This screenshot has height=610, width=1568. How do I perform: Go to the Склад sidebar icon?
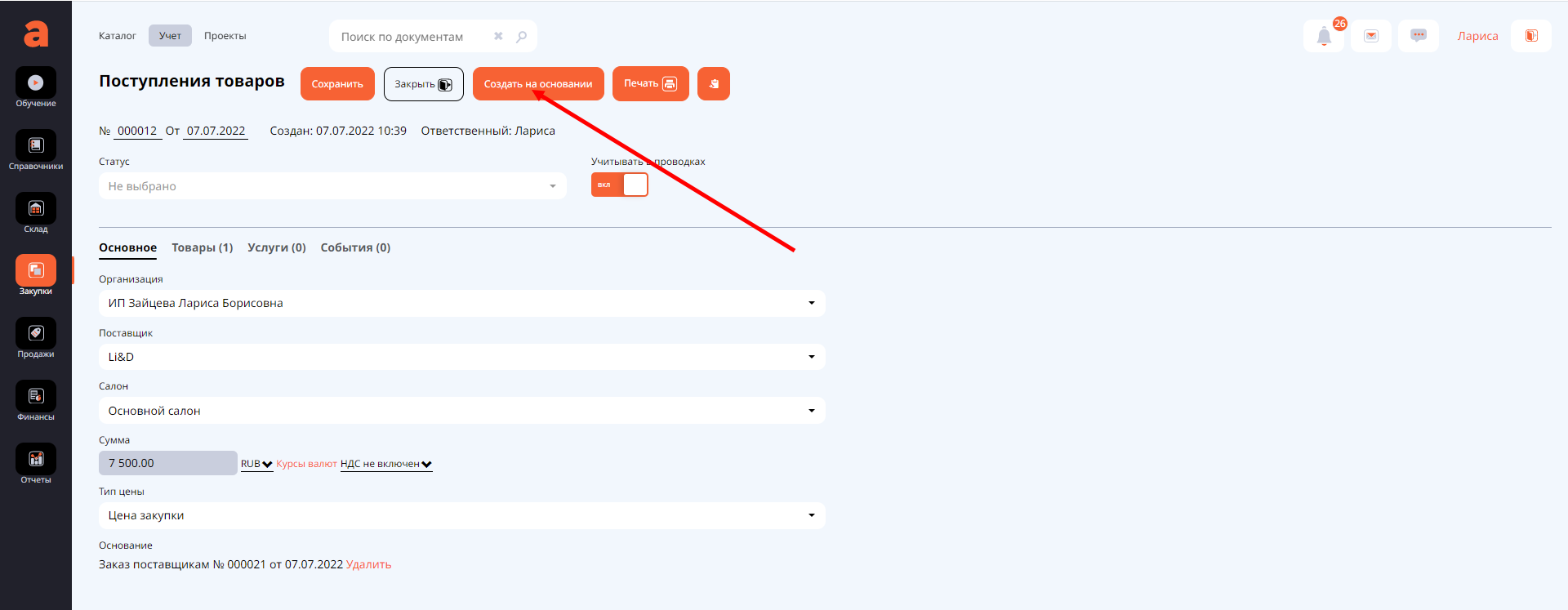[x=36, y=209]
